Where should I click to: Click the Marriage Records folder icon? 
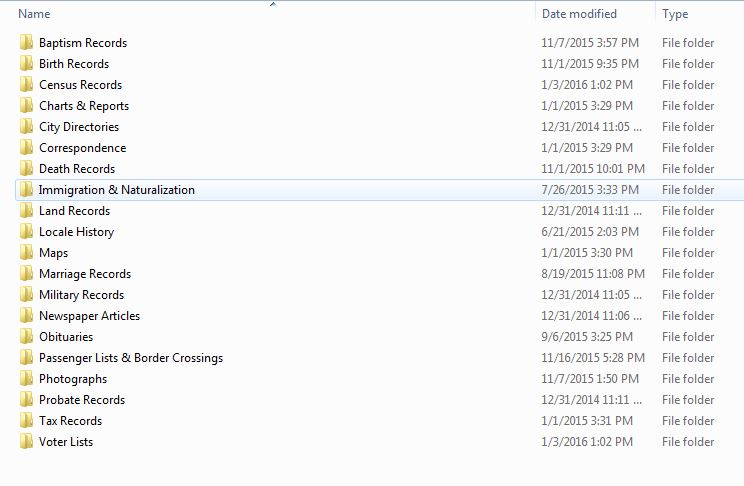(27, 273)
